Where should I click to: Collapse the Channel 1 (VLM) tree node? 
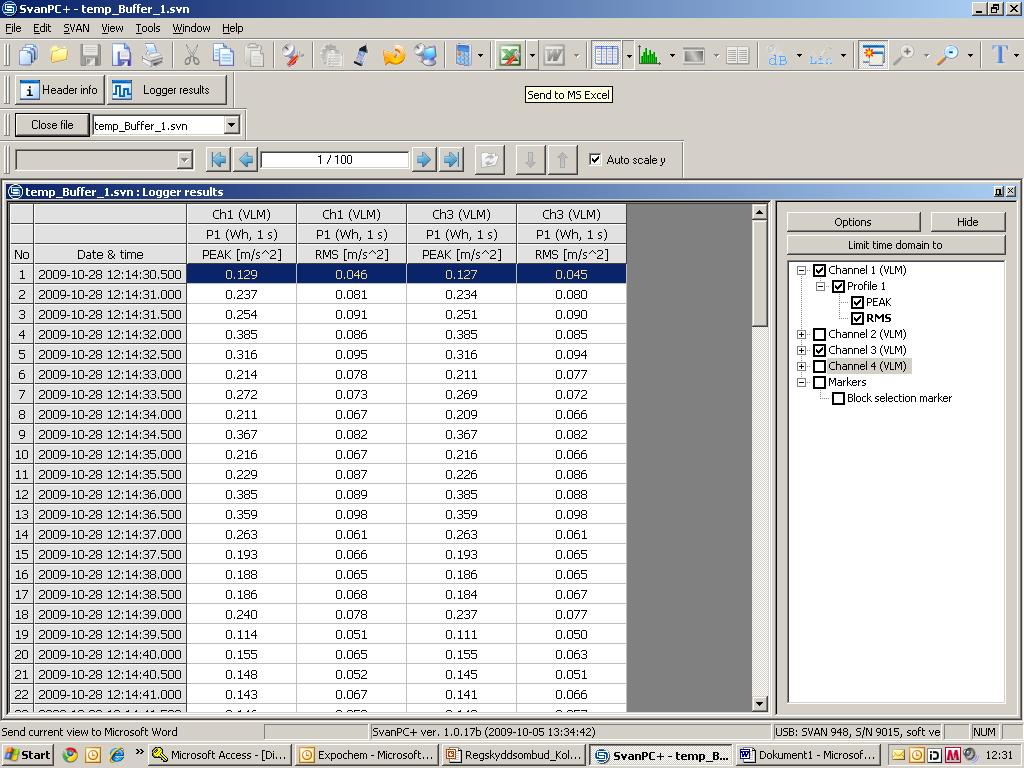pyautogui.click(x=801, y=270)
